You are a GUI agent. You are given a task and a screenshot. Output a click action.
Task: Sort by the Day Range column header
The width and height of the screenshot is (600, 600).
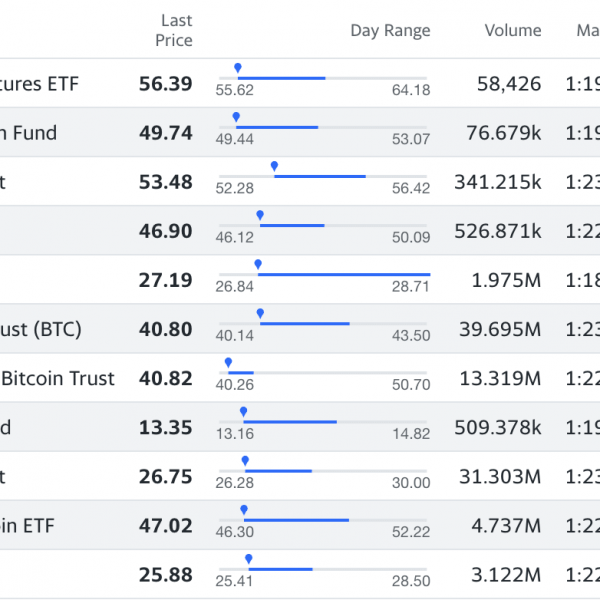pos(390,30)
